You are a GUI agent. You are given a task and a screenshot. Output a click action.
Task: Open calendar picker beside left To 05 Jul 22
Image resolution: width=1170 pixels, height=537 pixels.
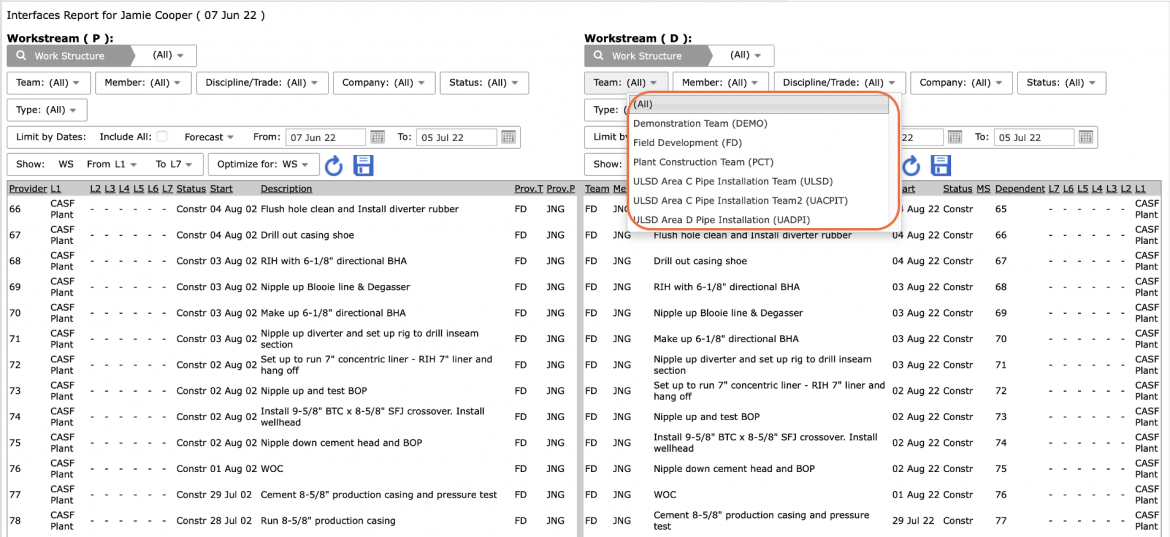point(508,137)
